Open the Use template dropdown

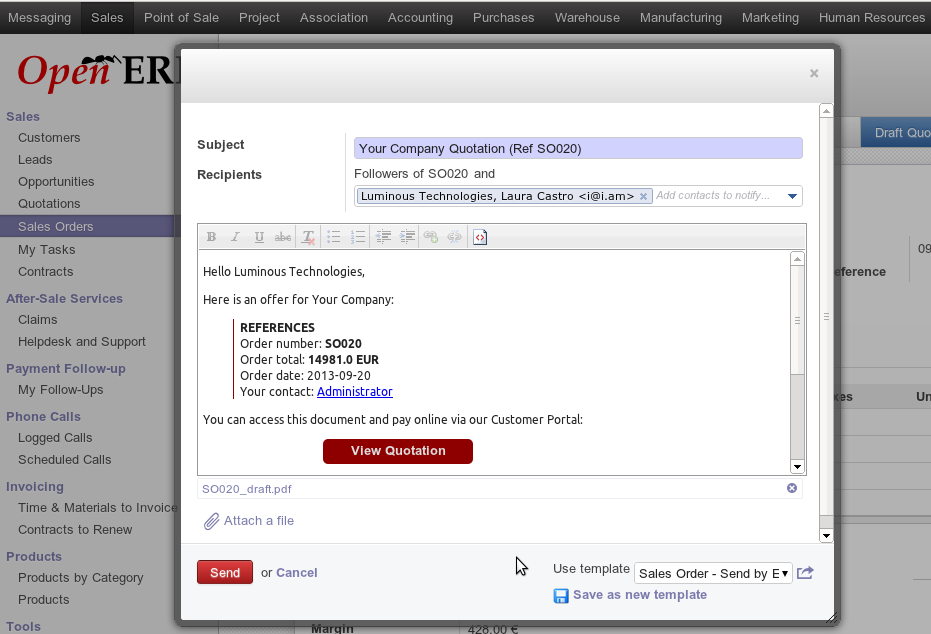point(713,573)
